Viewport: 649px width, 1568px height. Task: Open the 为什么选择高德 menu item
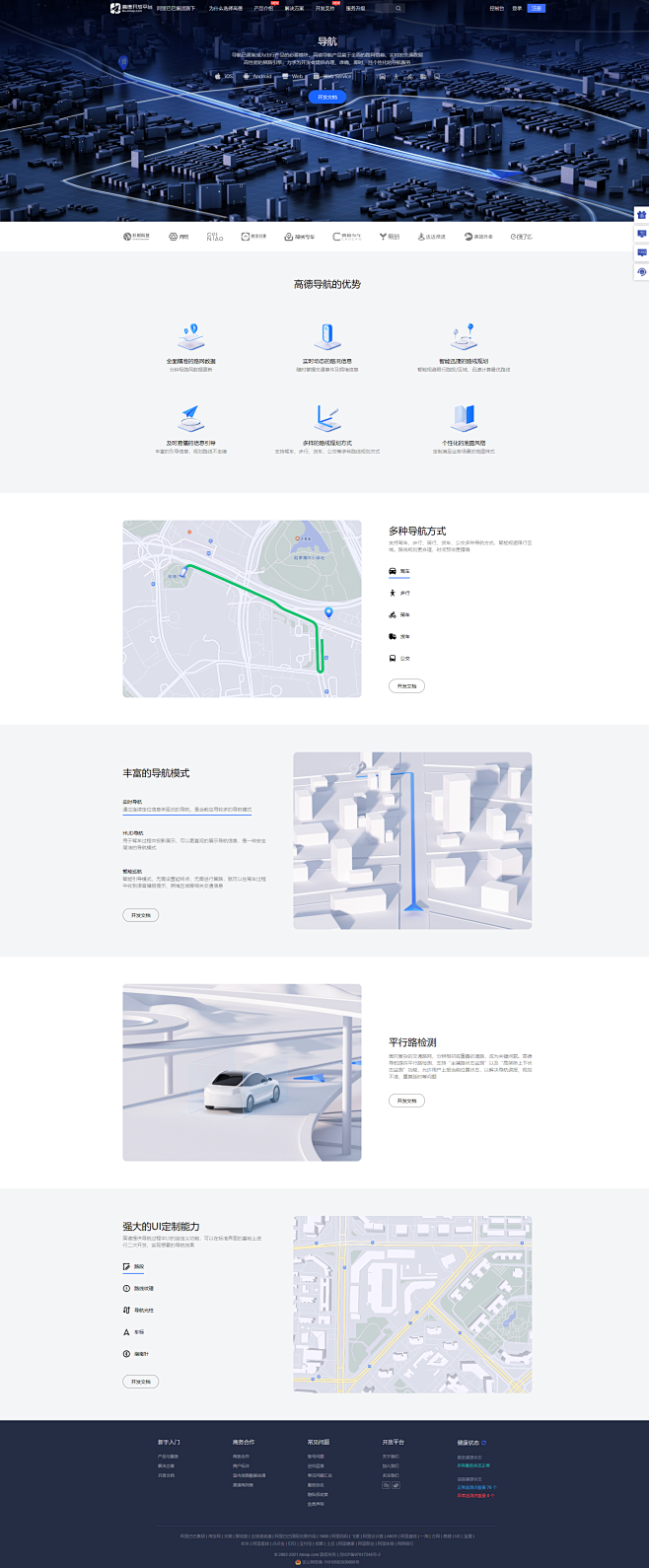pos(225,8)
